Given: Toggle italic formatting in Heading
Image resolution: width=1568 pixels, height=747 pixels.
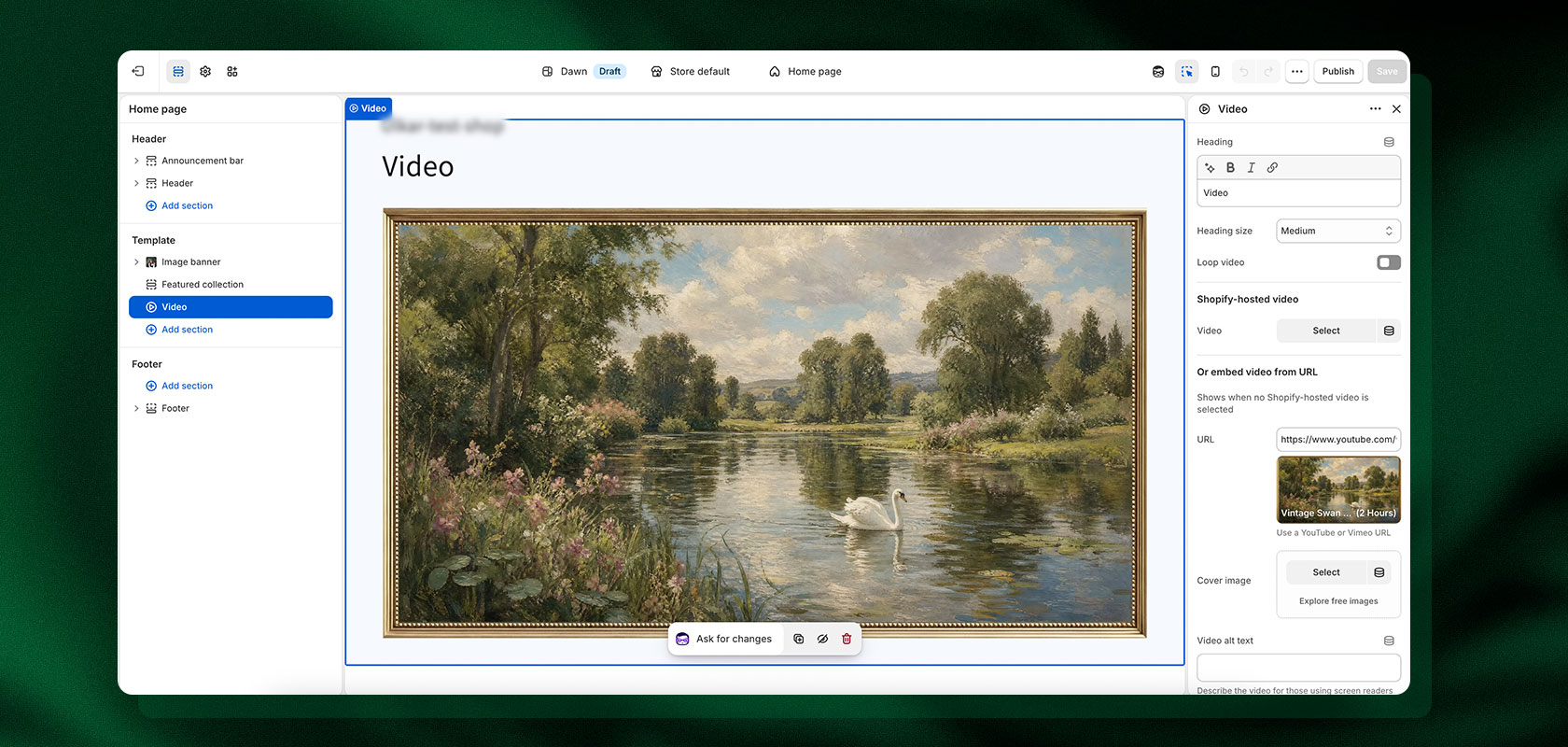Looking at the screenshot, I should coord(1251,168).
